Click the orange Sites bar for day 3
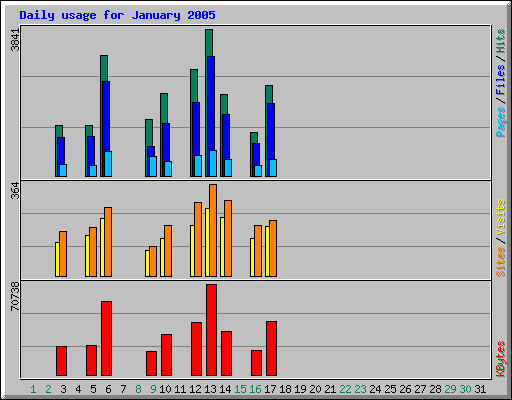Image resolution: width=512 pixels, height=400 pixels. click(63, 254)
